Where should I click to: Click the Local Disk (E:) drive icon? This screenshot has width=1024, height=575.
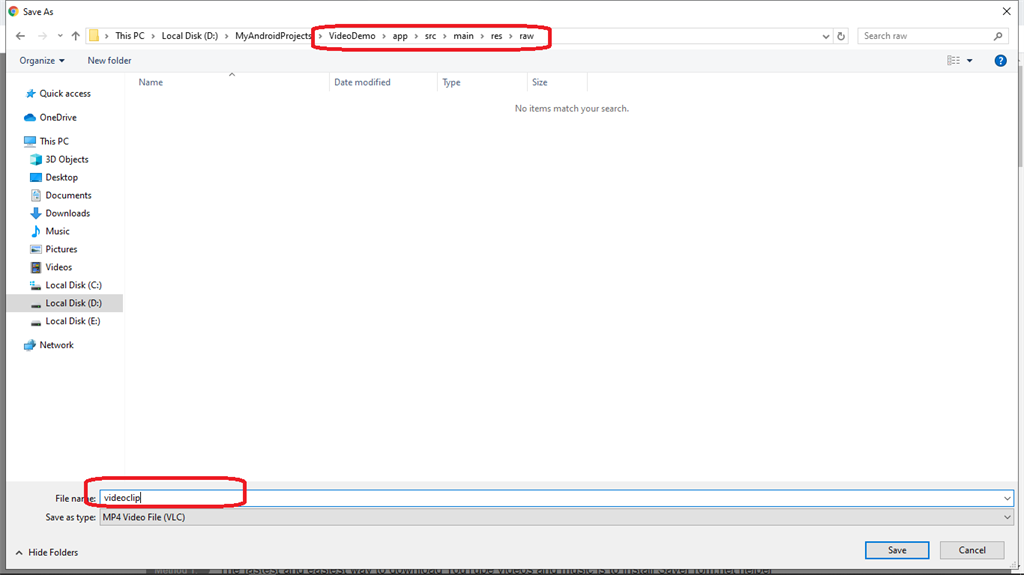pos(36,321)
